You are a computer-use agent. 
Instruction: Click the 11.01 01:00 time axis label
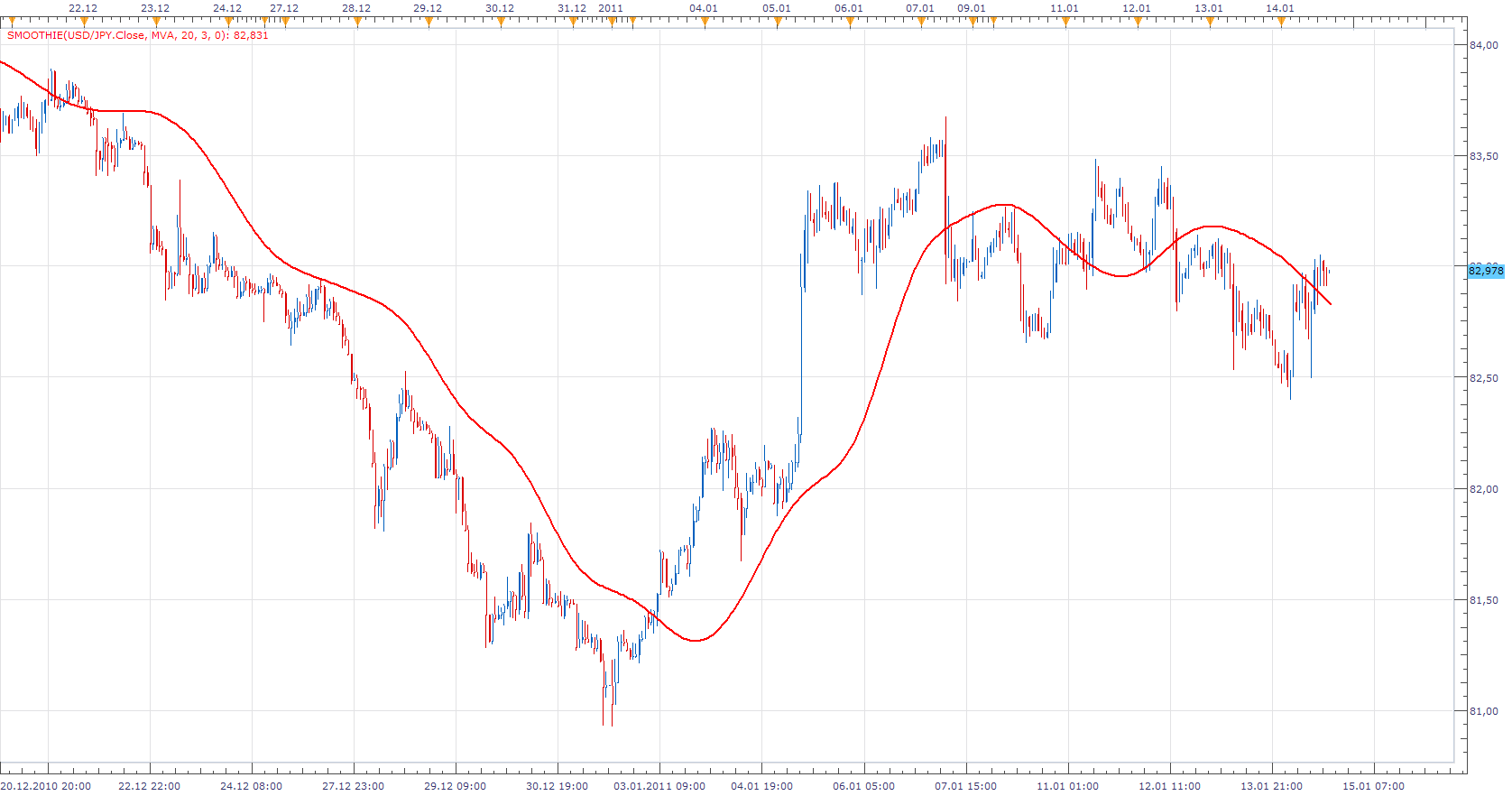click(x=1067, y=786)
